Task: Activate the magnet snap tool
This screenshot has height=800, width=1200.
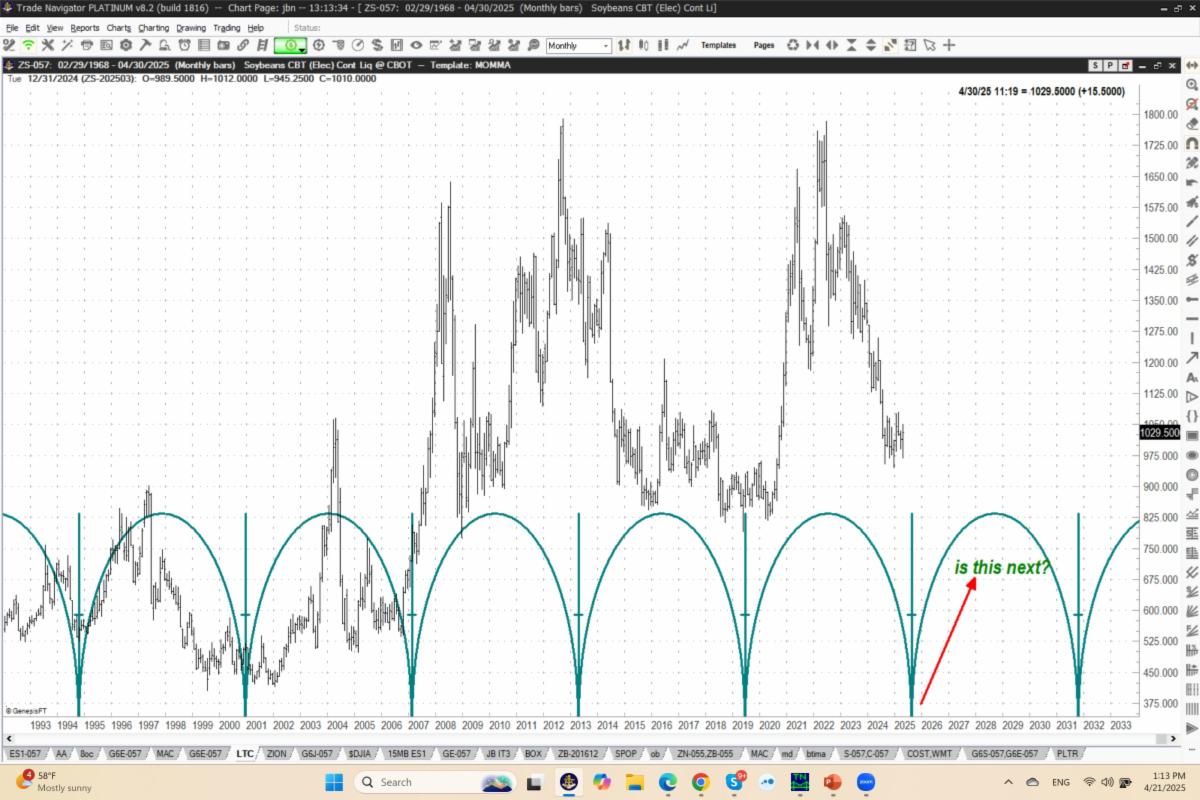Action: coord(1191,144)
